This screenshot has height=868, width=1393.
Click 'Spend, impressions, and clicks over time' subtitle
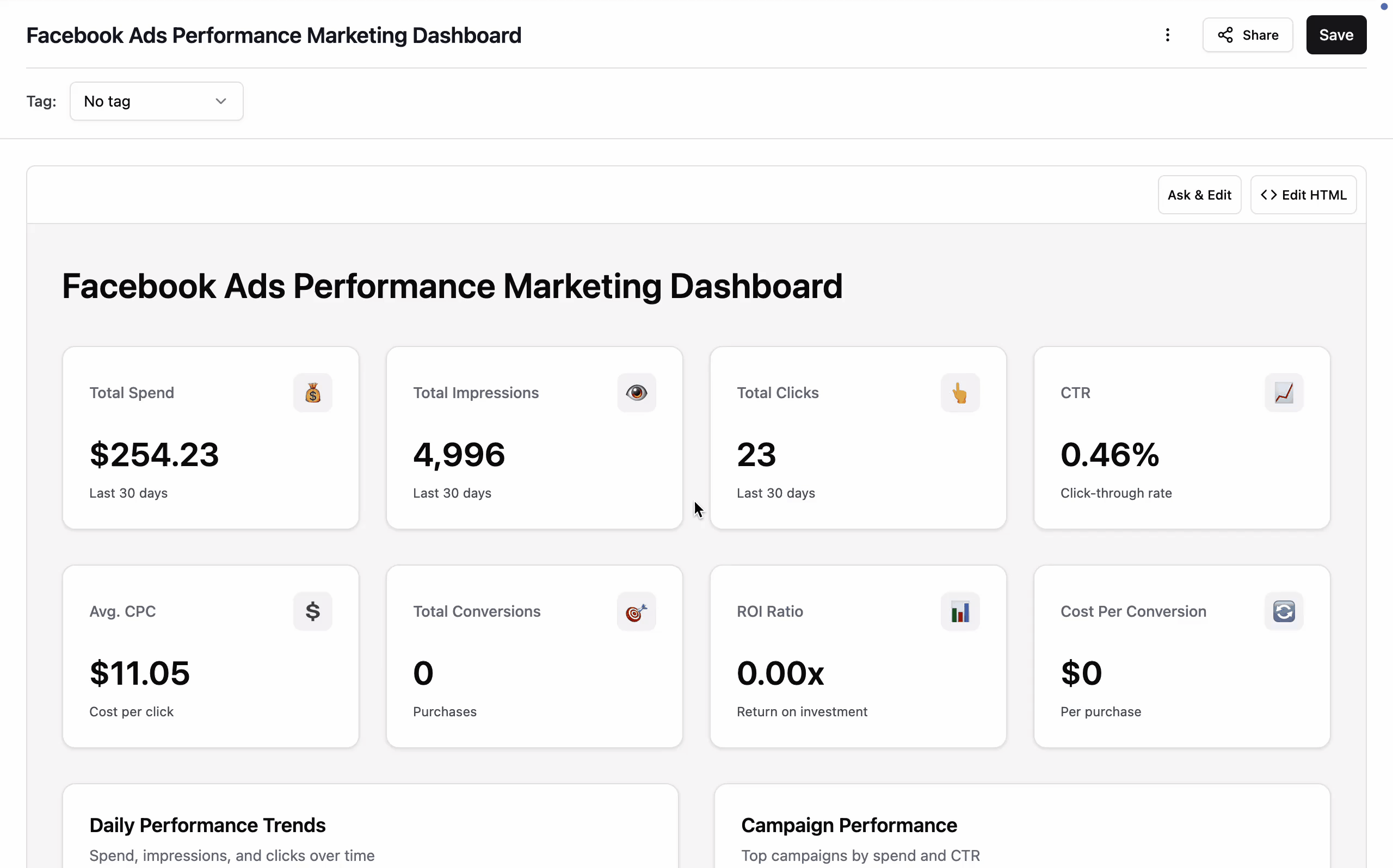tap(232, 855)
